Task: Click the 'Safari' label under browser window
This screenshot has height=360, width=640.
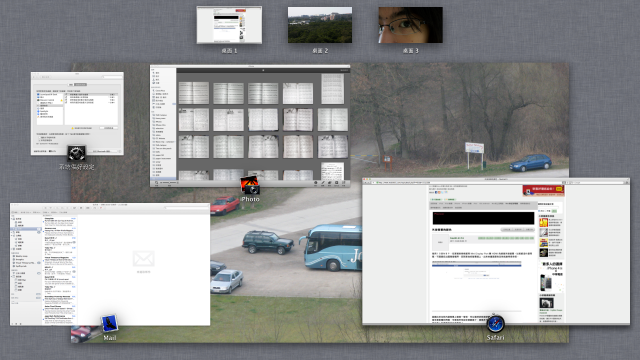Action: pos(496,338)
